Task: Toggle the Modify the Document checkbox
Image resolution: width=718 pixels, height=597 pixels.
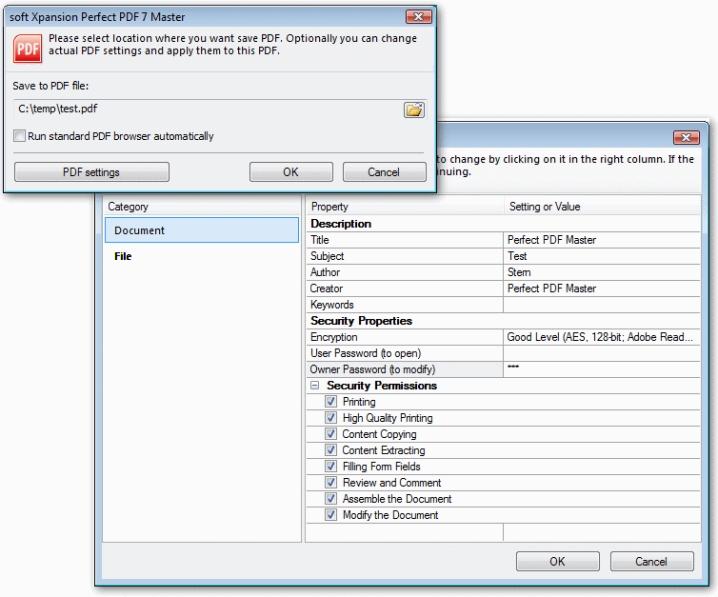Action: click(330, 515)
